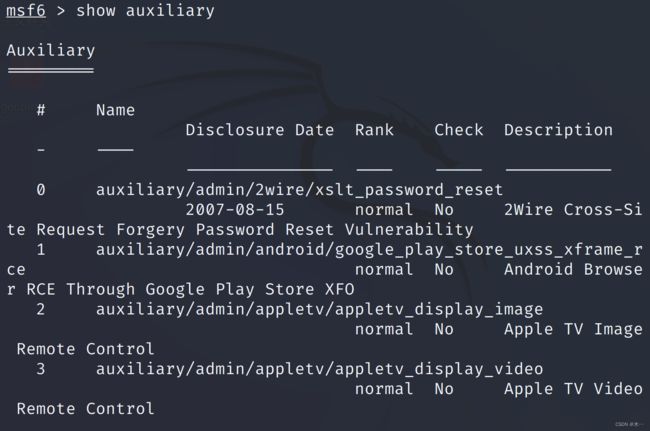Click the 2007-08-15 disclosure date
Viewport: 650px width, 431px height.
pos(235,210)
